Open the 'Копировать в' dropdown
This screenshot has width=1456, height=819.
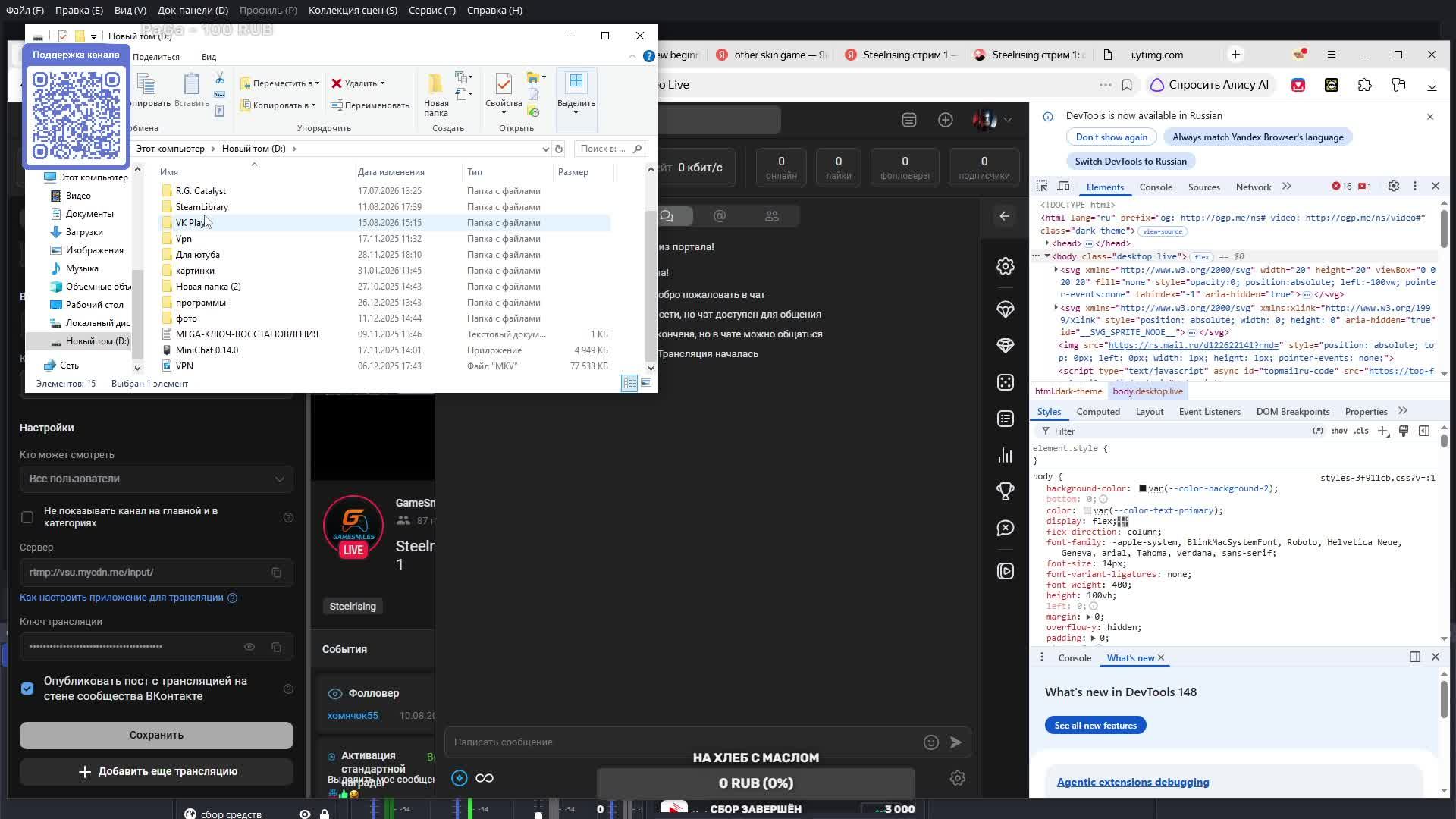pyautogui.click(x=278, y=105)
